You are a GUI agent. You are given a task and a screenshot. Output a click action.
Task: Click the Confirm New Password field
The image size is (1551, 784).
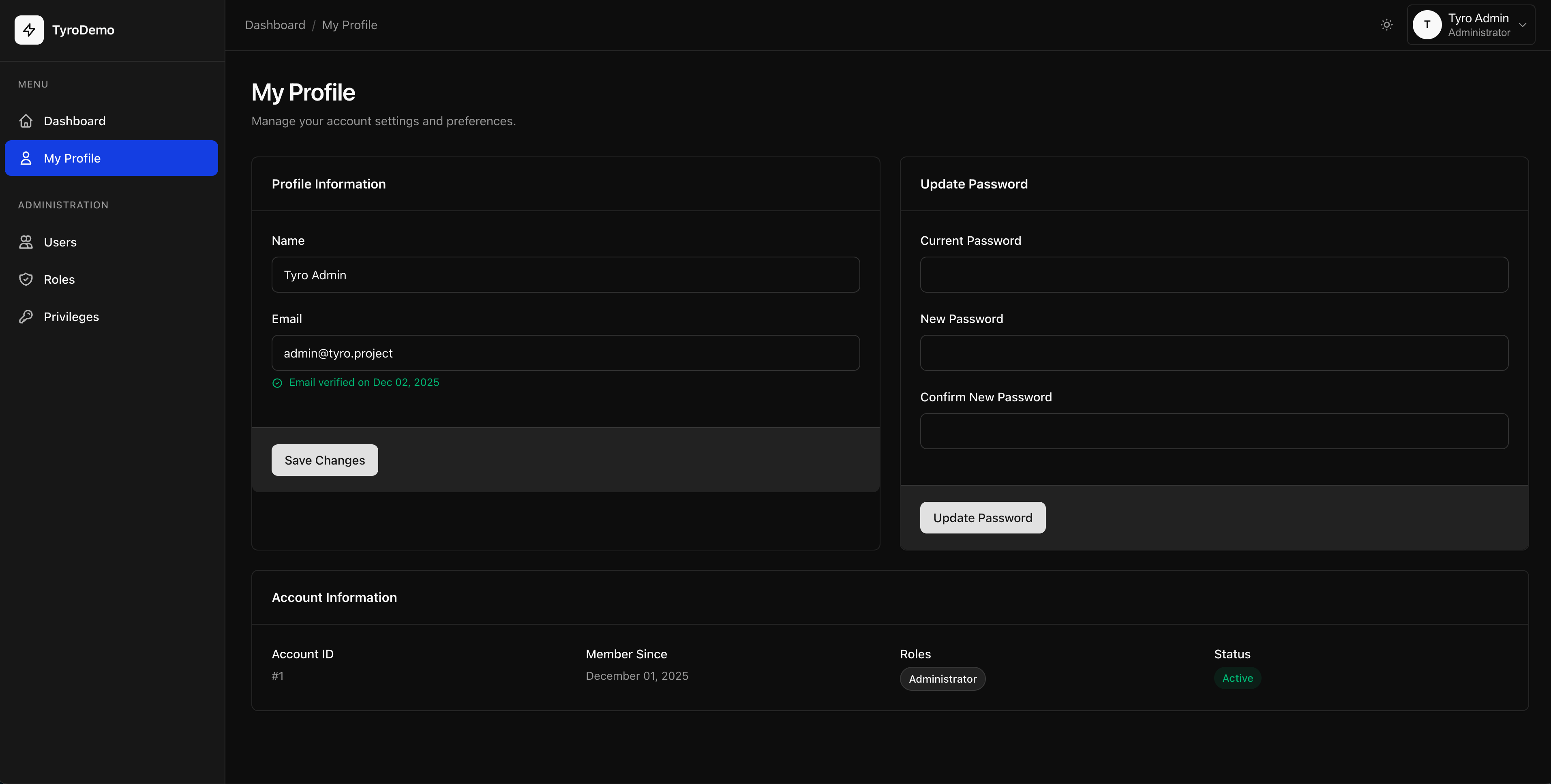(1213, 431)
